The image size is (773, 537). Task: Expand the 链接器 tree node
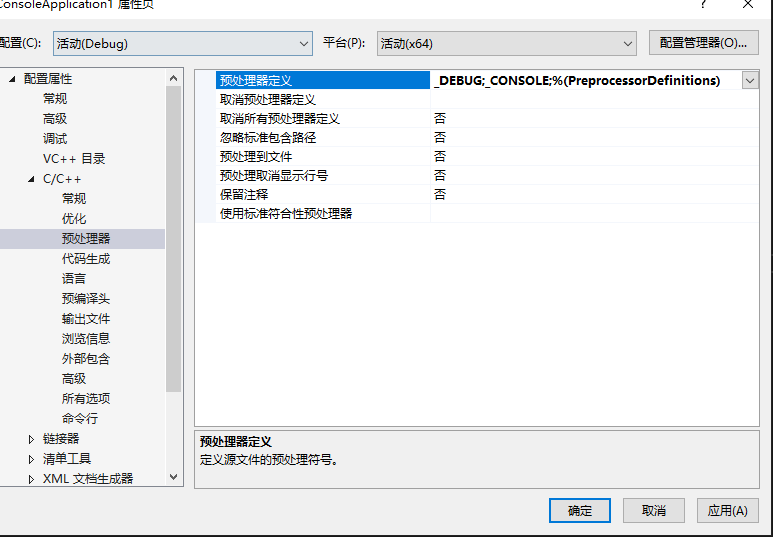31,439
